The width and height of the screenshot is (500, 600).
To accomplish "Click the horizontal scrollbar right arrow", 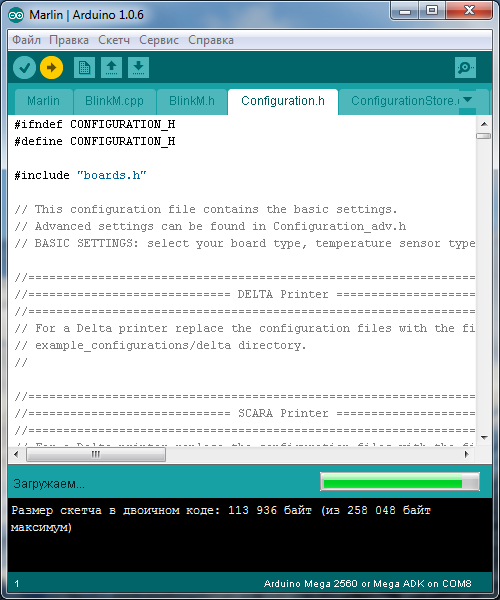I will (x=466, y=454).
